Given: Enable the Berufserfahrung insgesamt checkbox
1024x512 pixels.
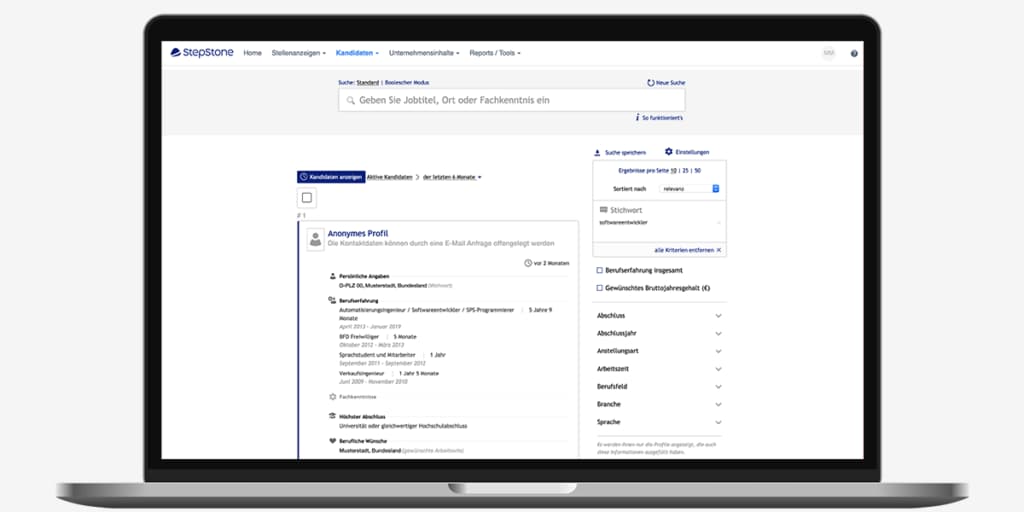Looking at the screenshot, I should click(x=600, y=270).
